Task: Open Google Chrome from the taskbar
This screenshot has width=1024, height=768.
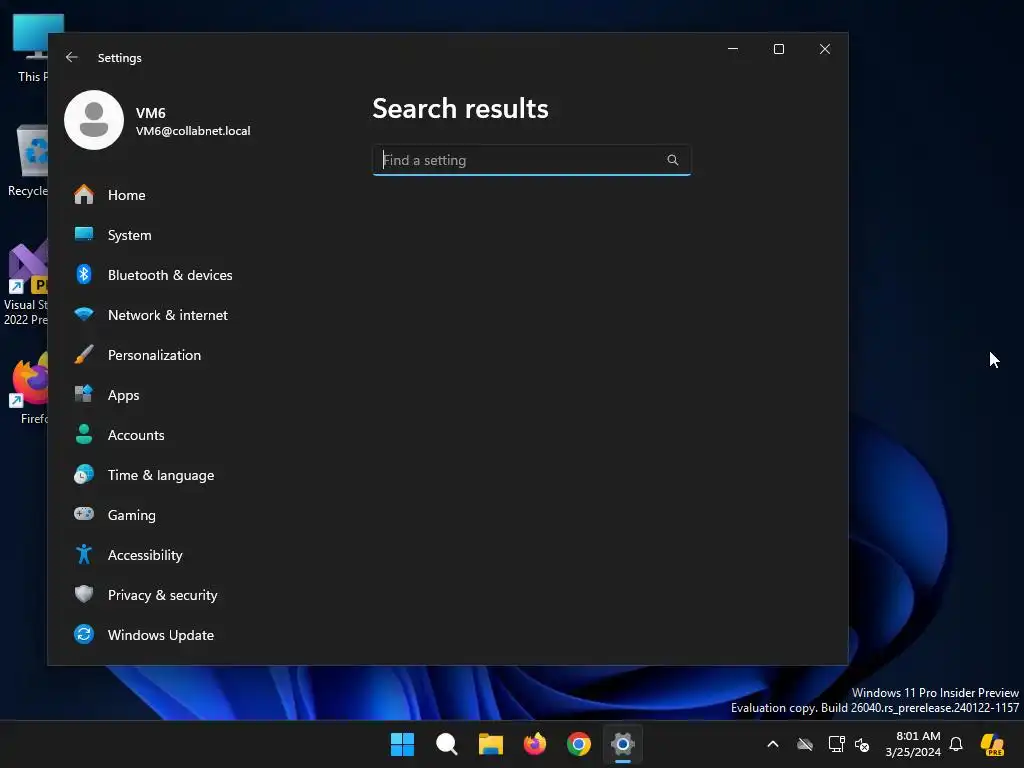Action: coord(579,744)
